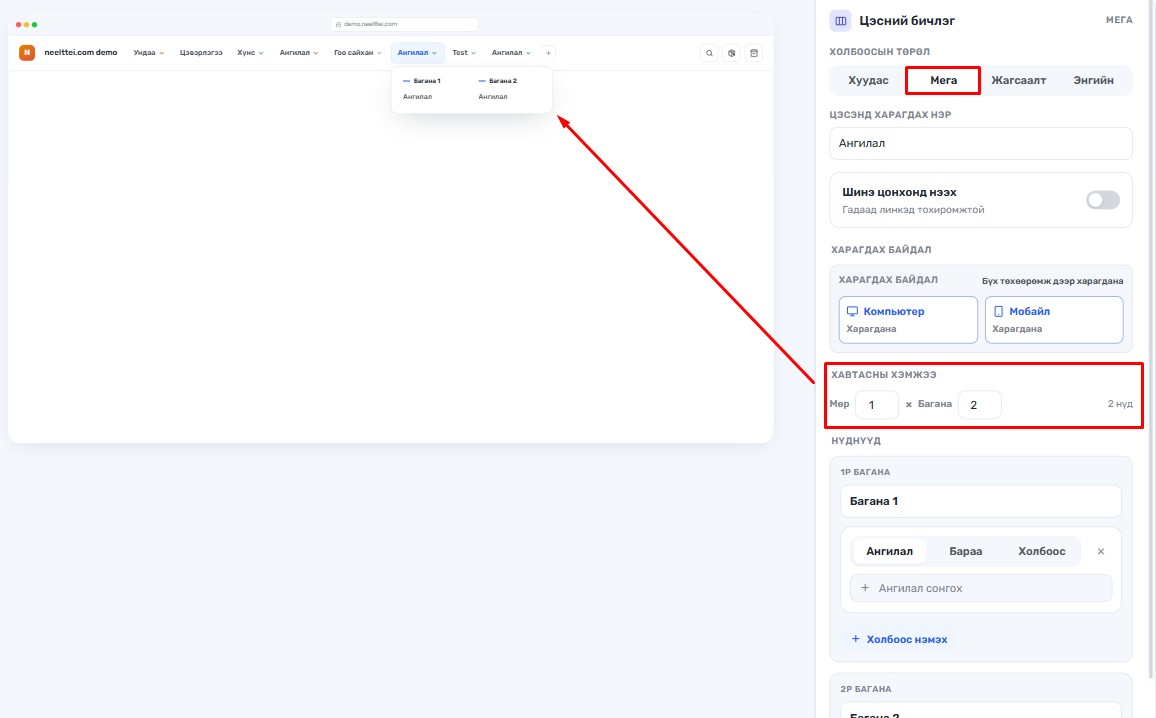Click the Цэсэнд харагдах нэр input field
The width and height of the screenshot is (1156, 718).
(981, 144)
